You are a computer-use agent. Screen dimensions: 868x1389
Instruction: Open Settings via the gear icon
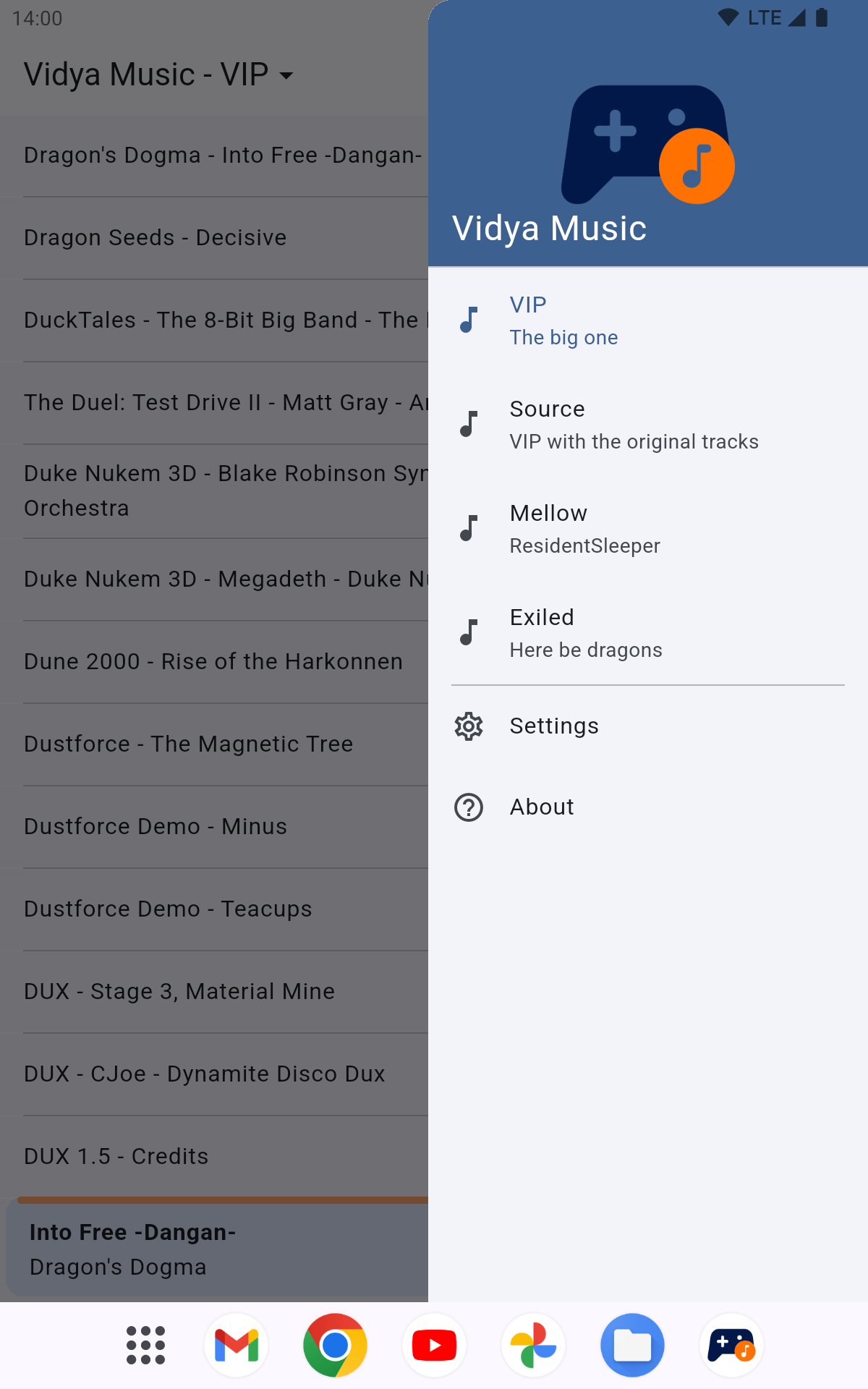[469, 726]
